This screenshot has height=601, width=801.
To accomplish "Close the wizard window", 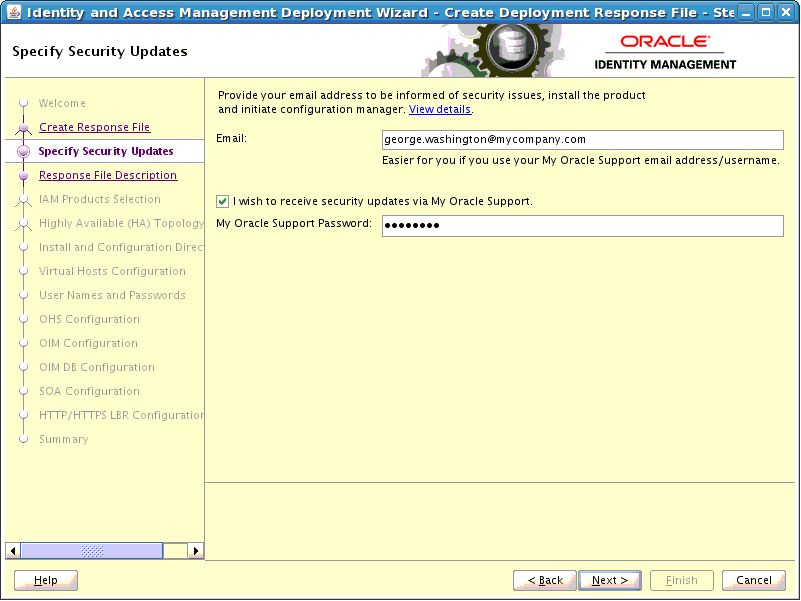I will click(x=786, y=12).
